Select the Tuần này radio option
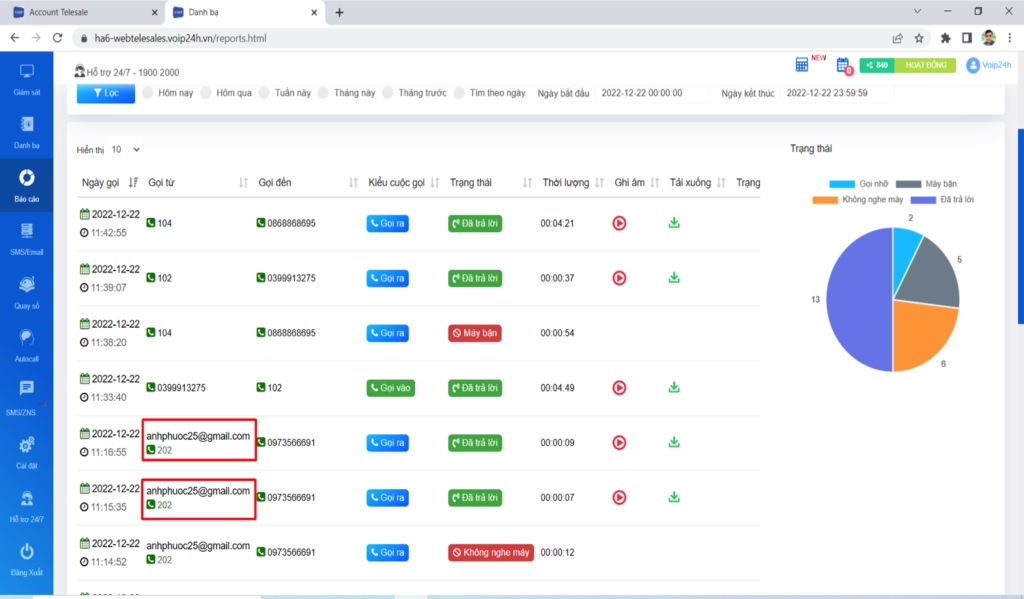 pos(265,93)
